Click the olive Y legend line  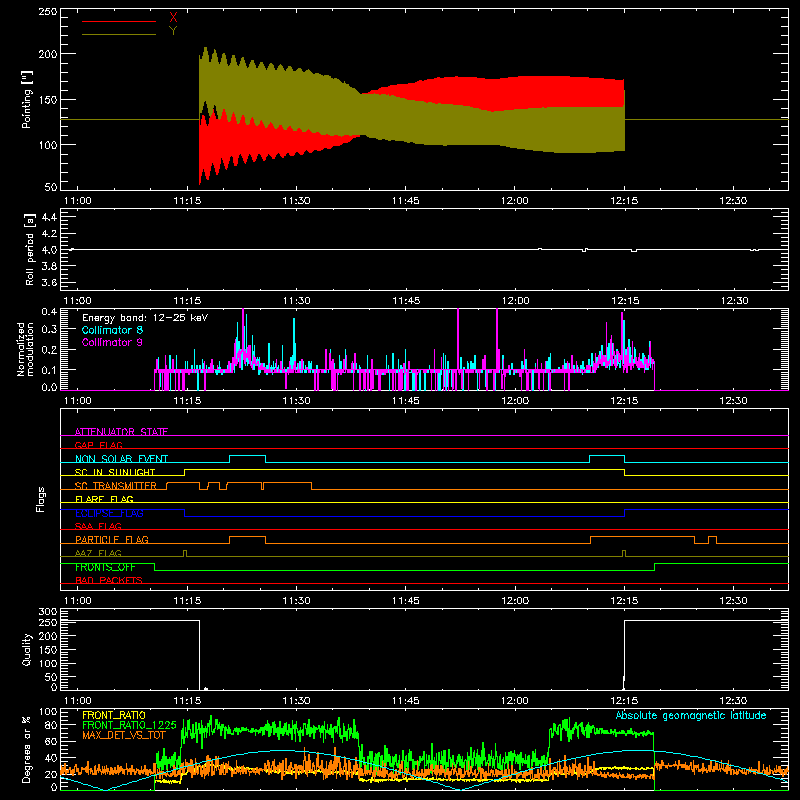pyautogui.click(x=119, y=35)
